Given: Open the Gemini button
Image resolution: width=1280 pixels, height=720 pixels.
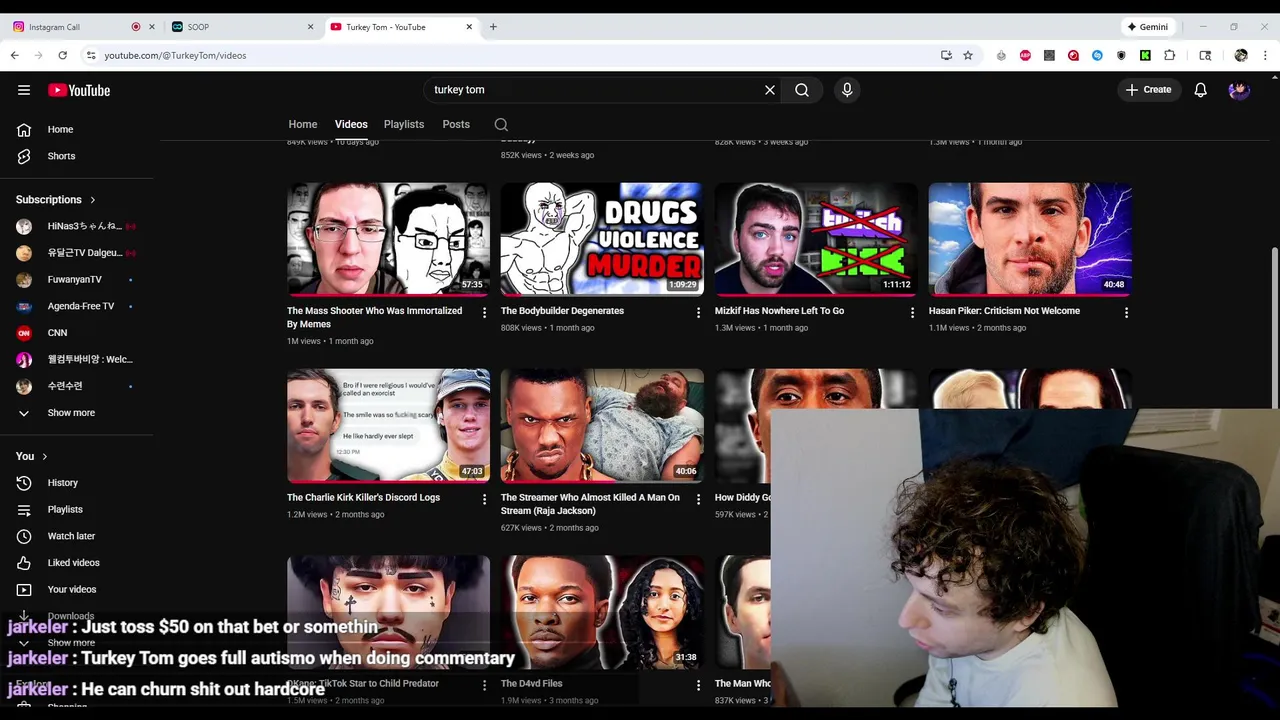Looking at the screenshot, I should pyautogui.click(x=1148, y=27).
